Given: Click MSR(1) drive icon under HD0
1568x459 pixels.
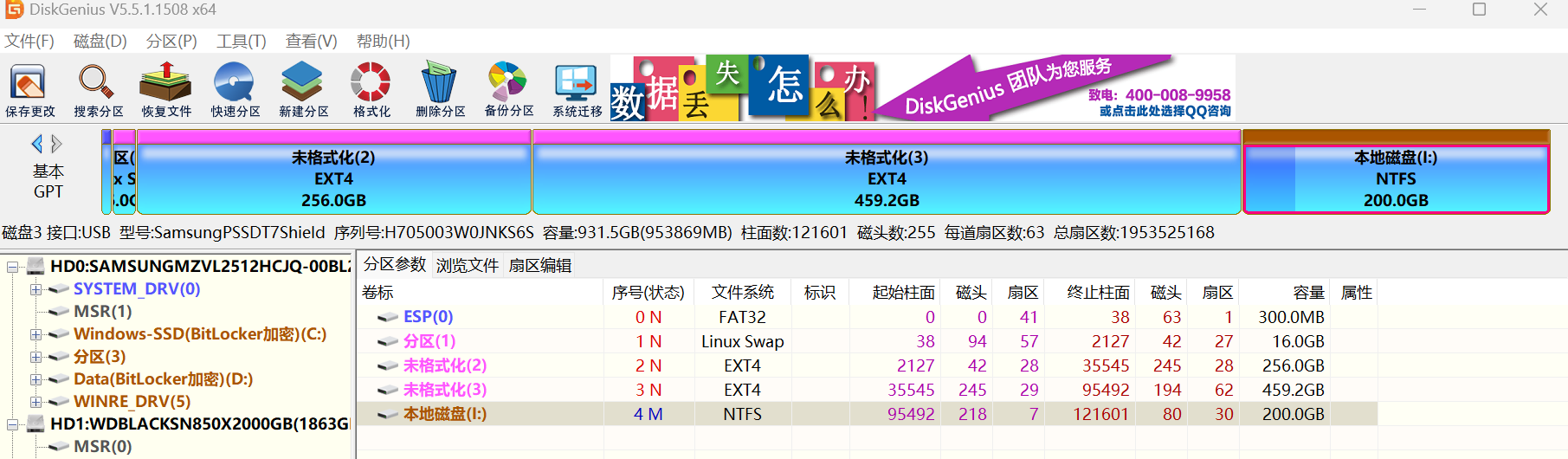Looking at the screenshot, I should coord(59,312).
